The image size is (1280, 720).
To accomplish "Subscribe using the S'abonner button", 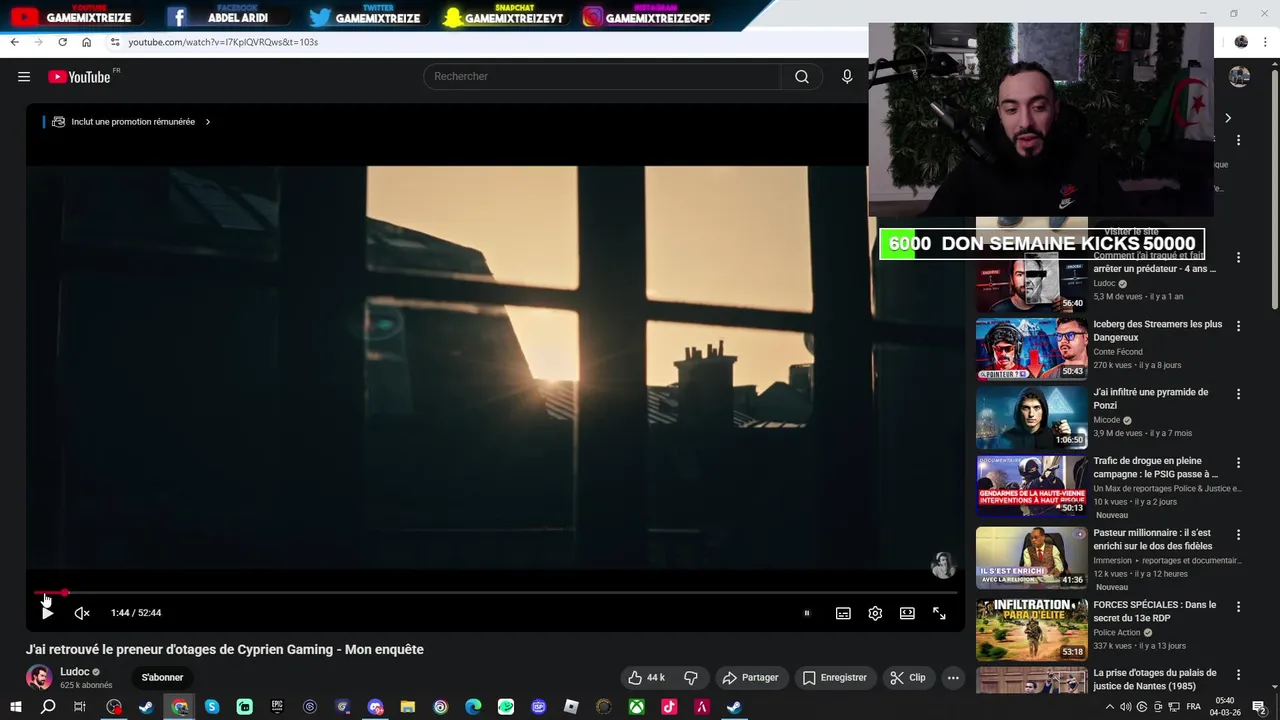I will [x=162, y=677].
